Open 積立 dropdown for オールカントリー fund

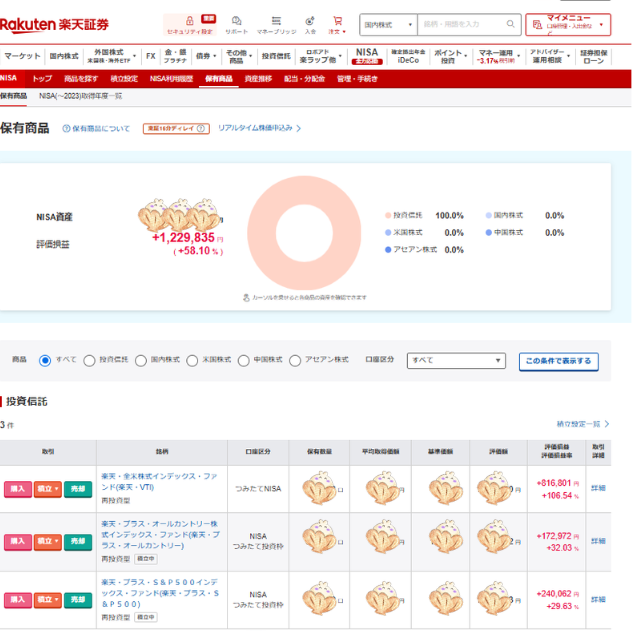tap(48, 542)
